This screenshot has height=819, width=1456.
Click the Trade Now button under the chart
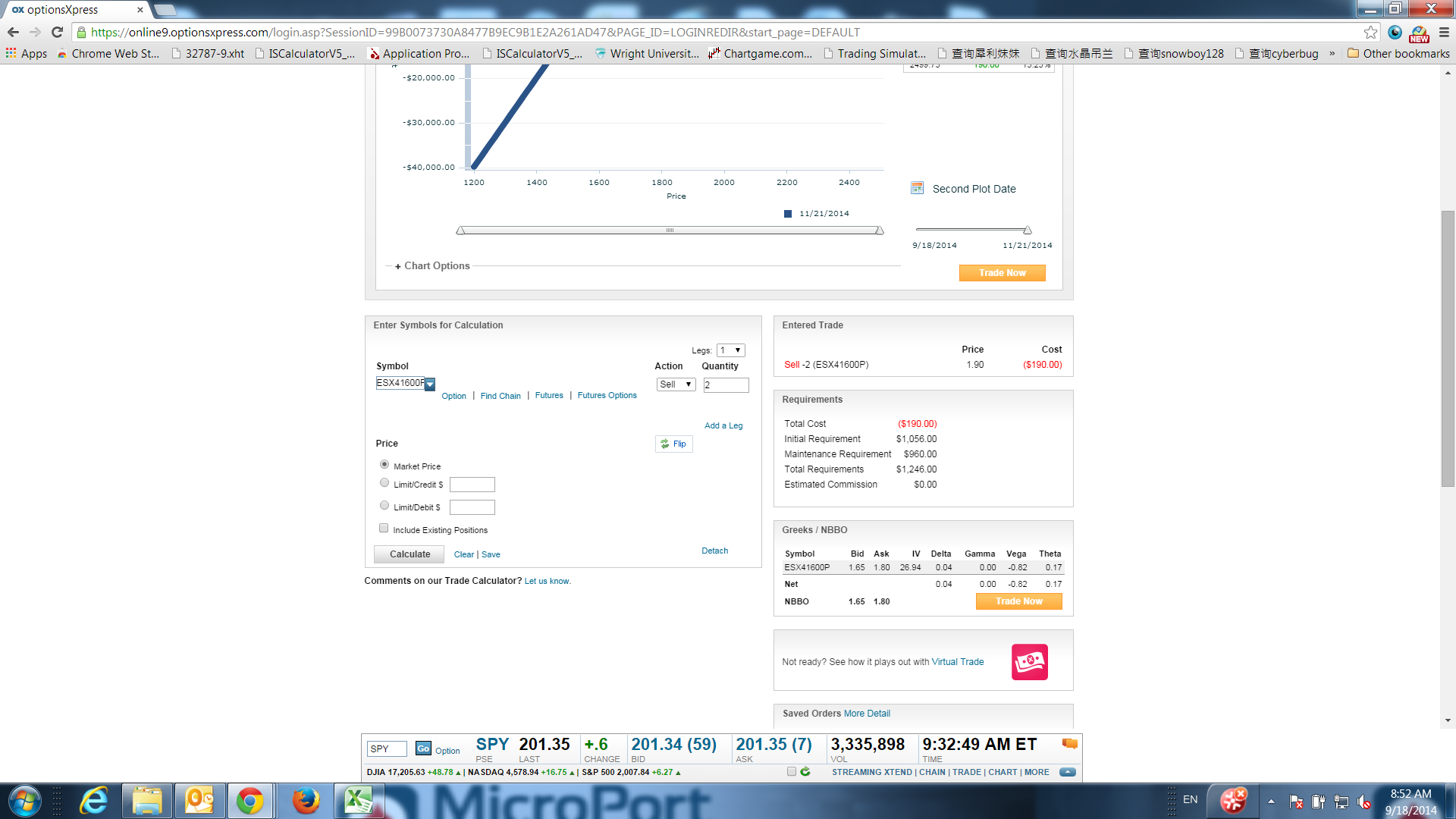(1002, 273)
